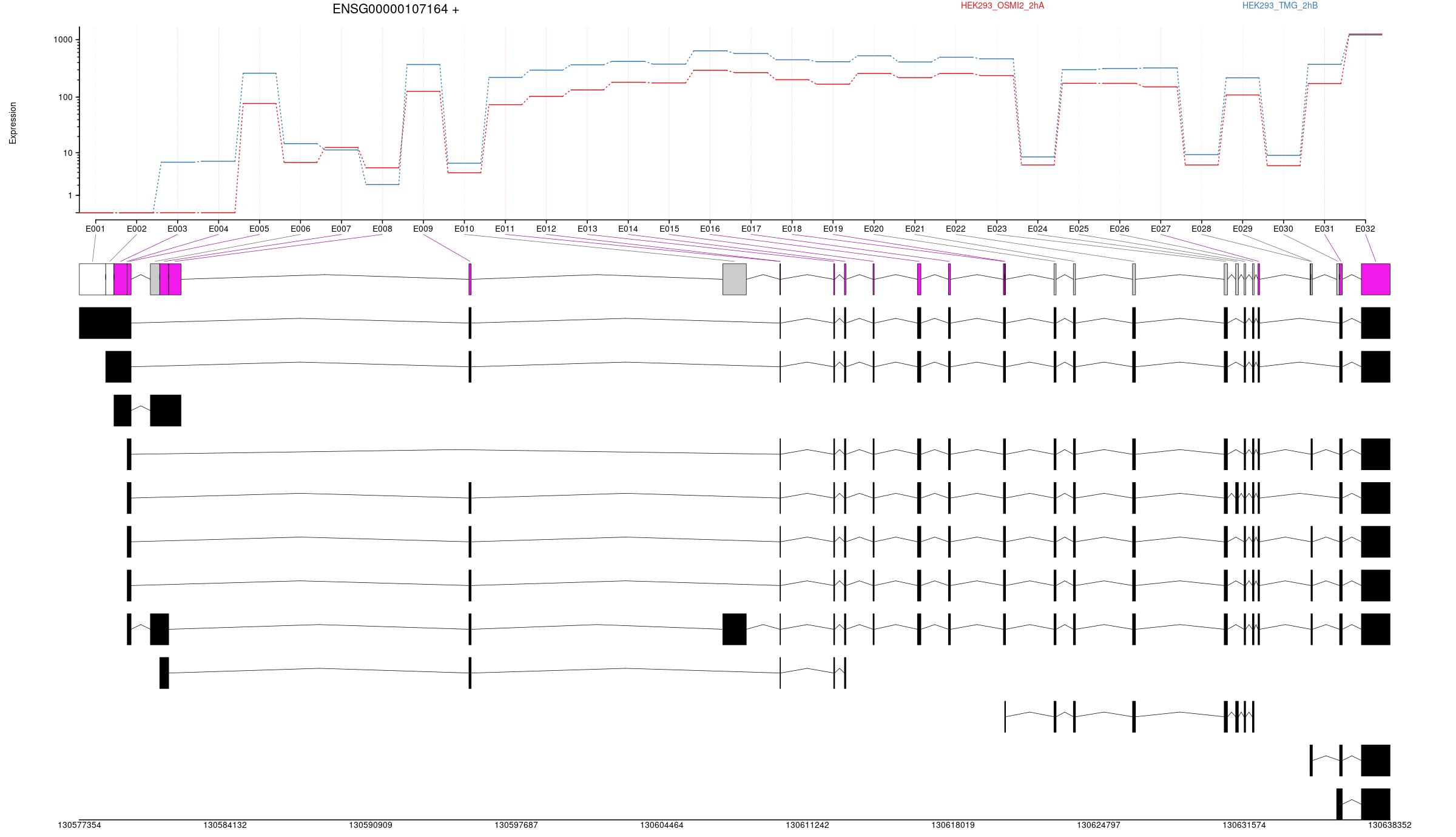Viewport: 1456px width, 837px height.
Task: Click genomic coordinate 130597687
Action: 516,825
